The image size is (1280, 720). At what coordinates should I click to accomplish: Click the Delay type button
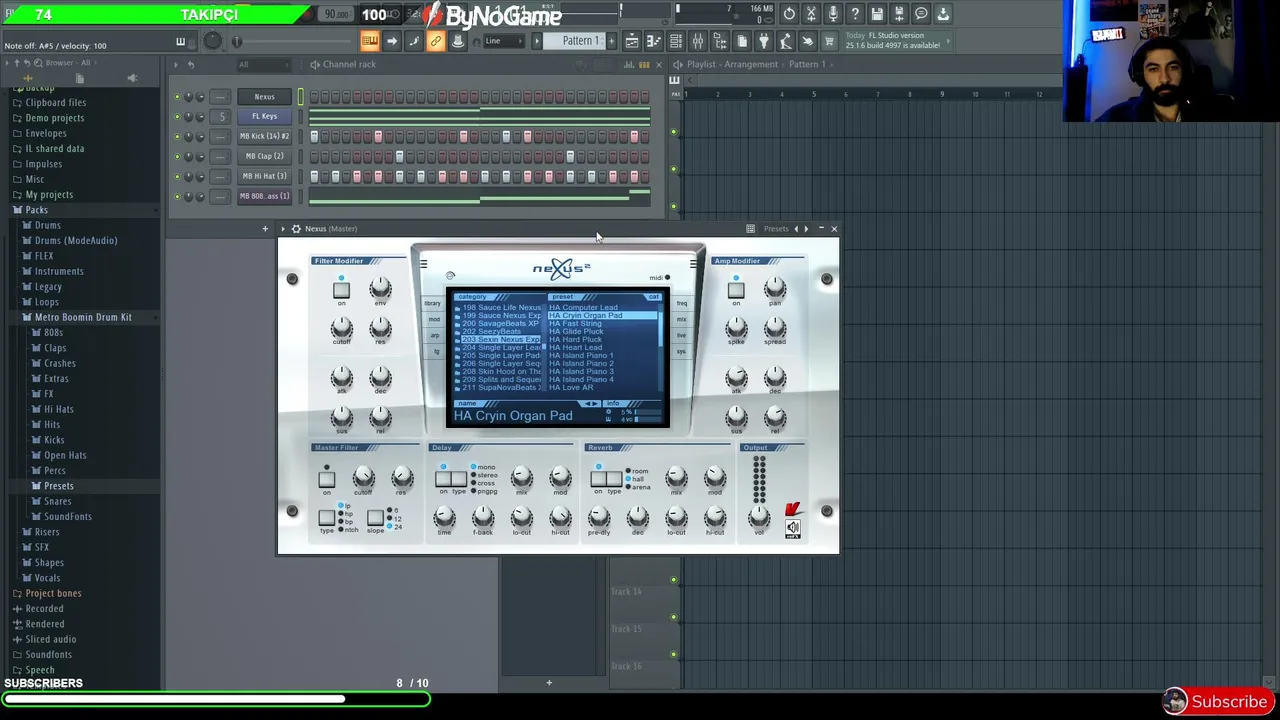(x=459, y=479)
